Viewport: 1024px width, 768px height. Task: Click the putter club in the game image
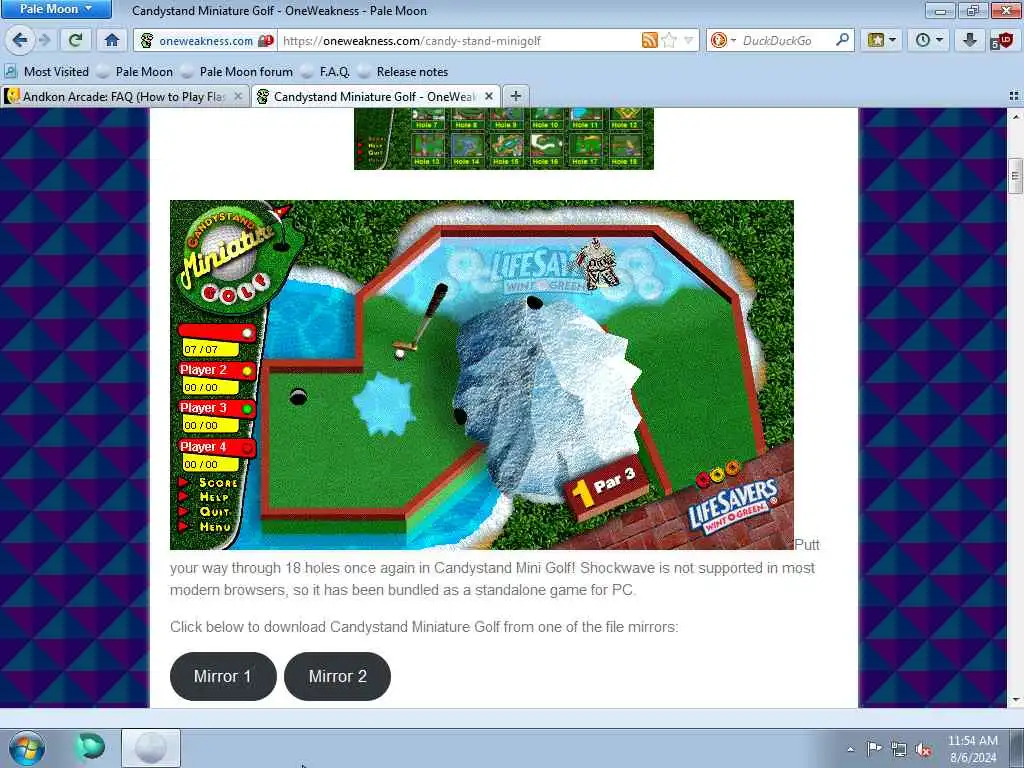coord(423,320)
